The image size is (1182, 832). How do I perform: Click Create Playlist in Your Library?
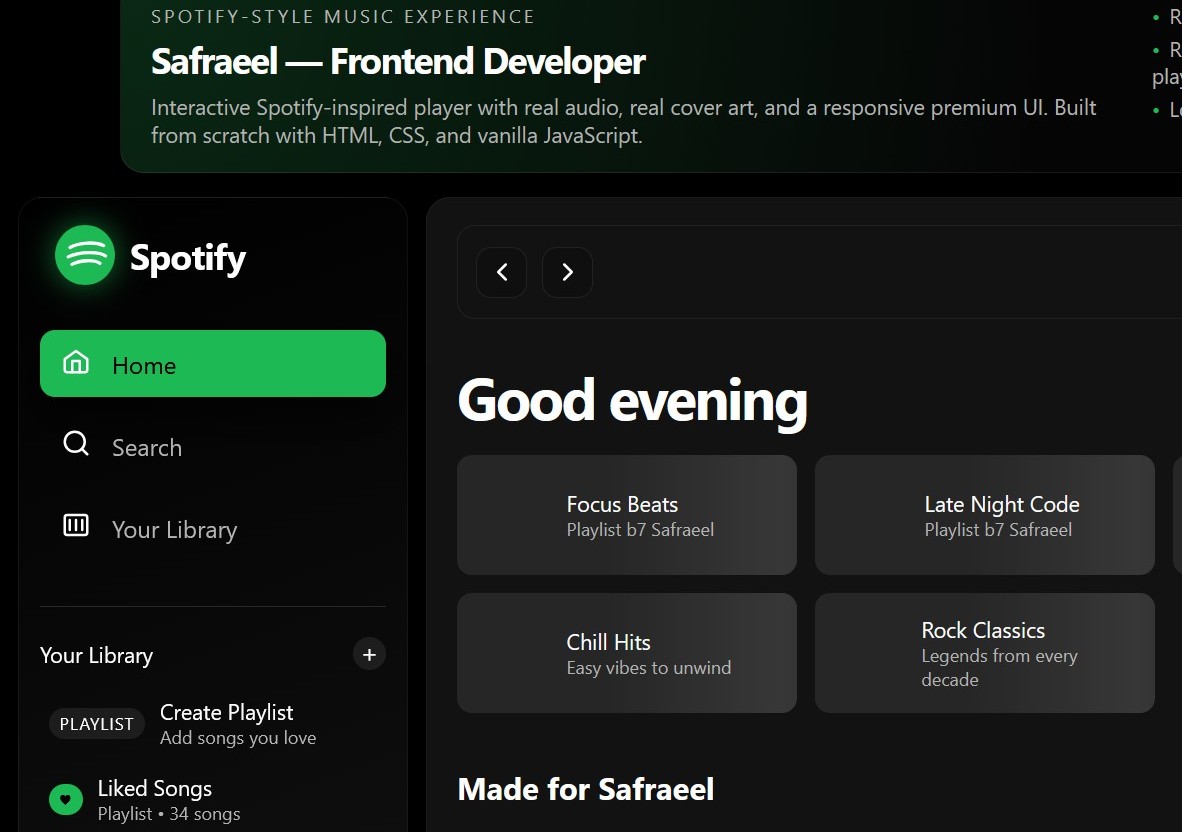click(x=226, y=712)
